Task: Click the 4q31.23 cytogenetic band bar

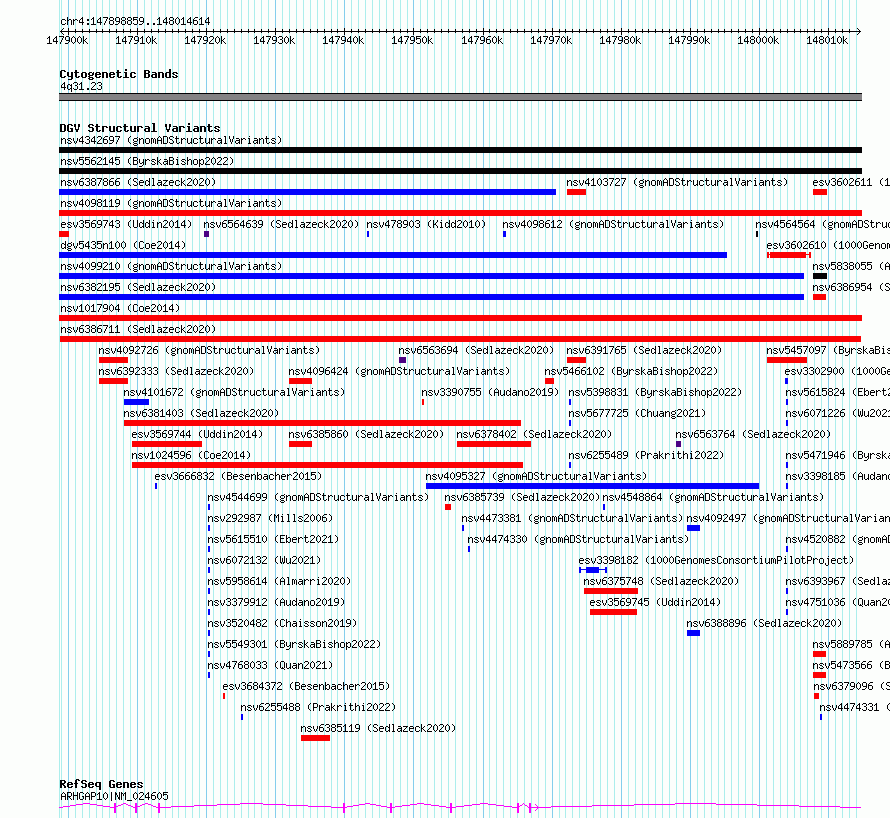Action: 460,97
